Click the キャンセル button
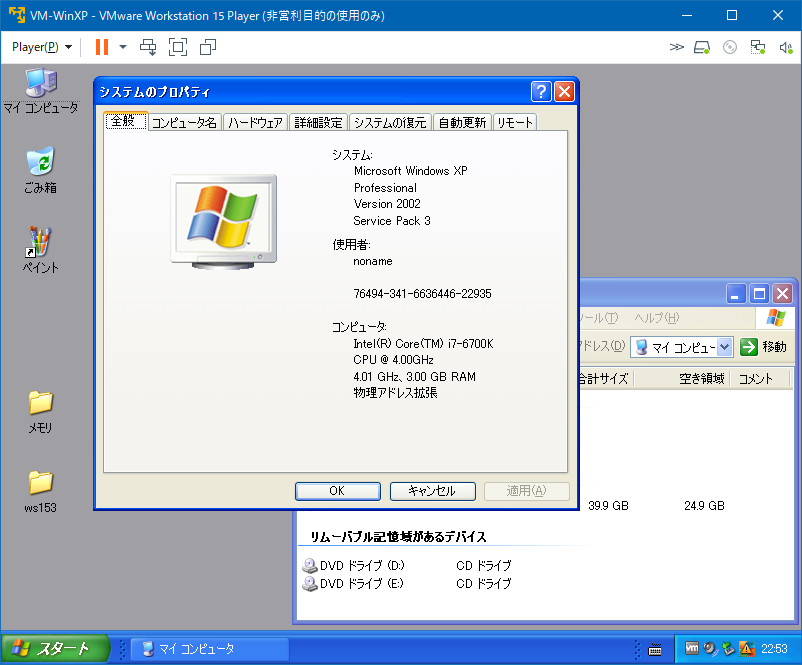The image size is (802, 665). [x=432, y=491]
